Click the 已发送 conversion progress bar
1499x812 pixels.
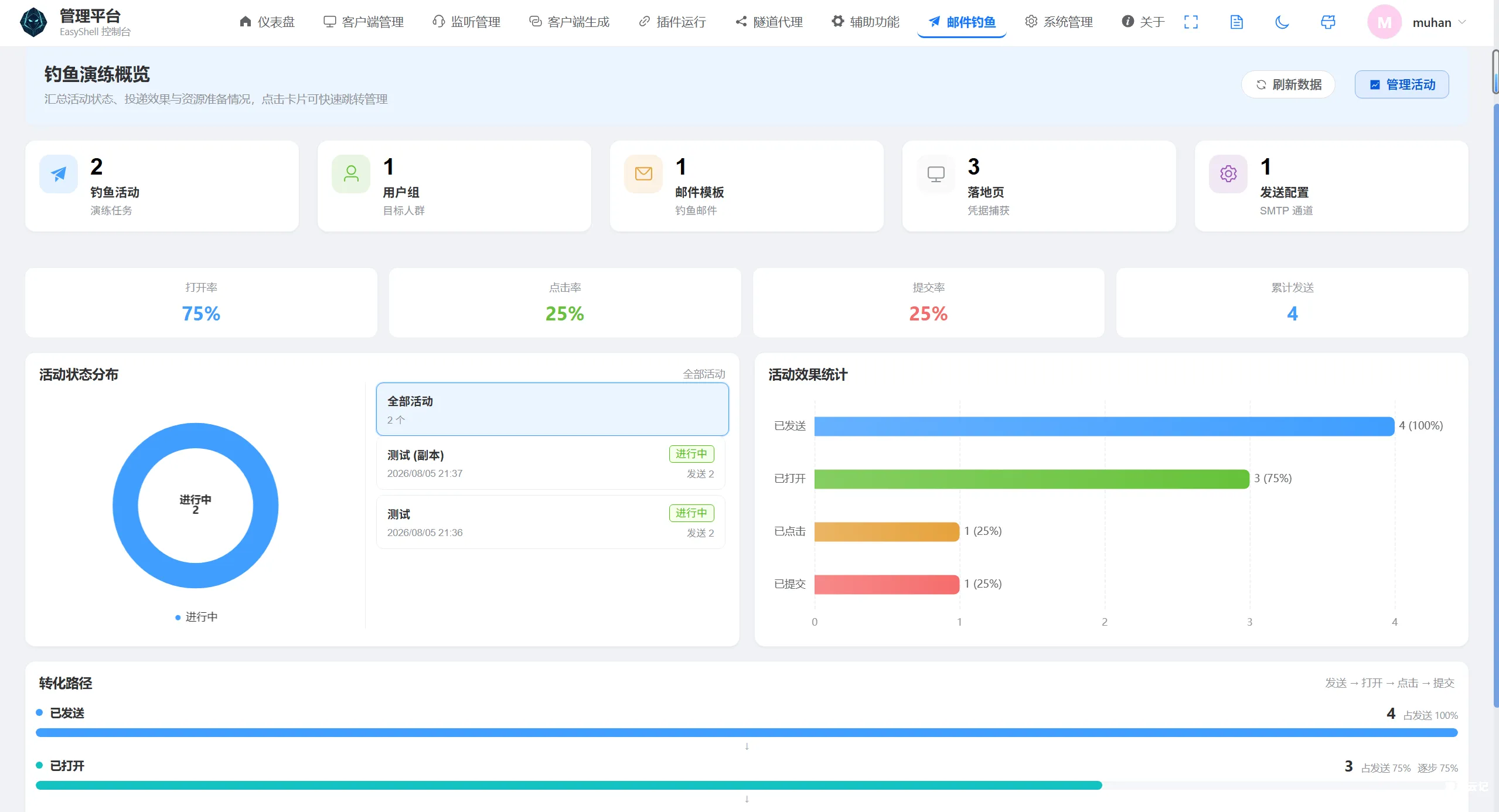tap(747, 732)
